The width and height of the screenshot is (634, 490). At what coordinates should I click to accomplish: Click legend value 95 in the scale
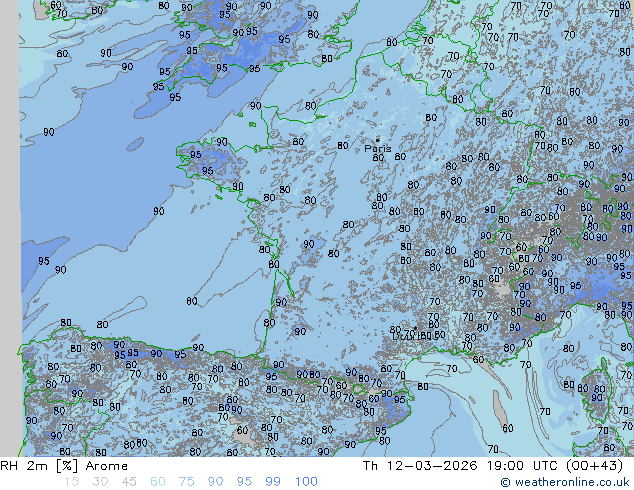(x=244, y=482)
